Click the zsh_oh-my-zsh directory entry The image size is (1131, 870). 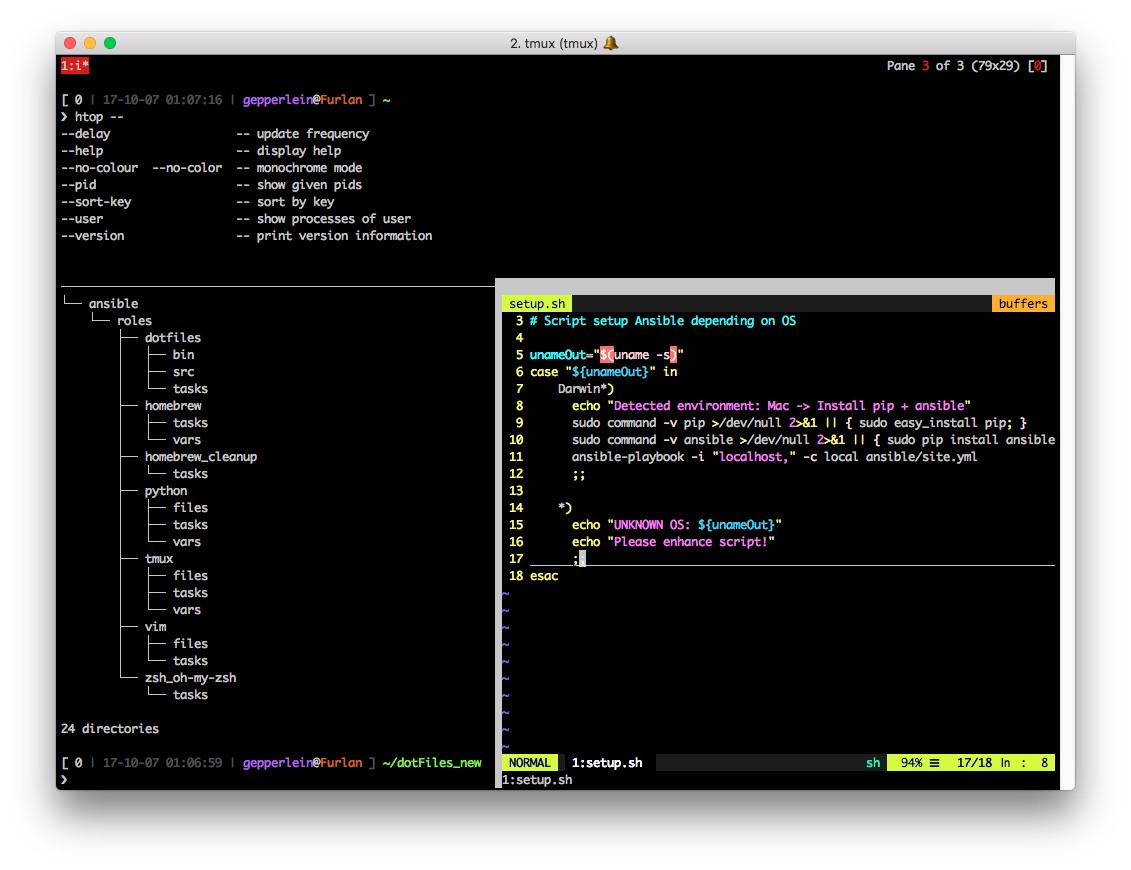click(190, 677)
